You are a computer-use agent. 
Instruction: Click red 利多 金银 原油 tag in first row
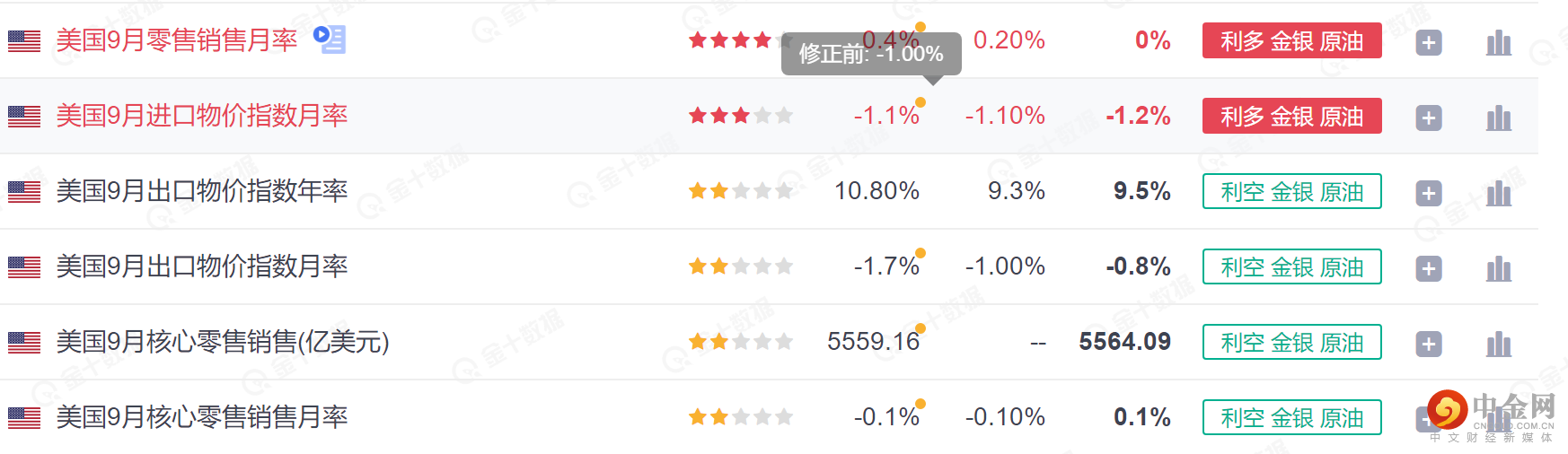tap(1291, 41)
